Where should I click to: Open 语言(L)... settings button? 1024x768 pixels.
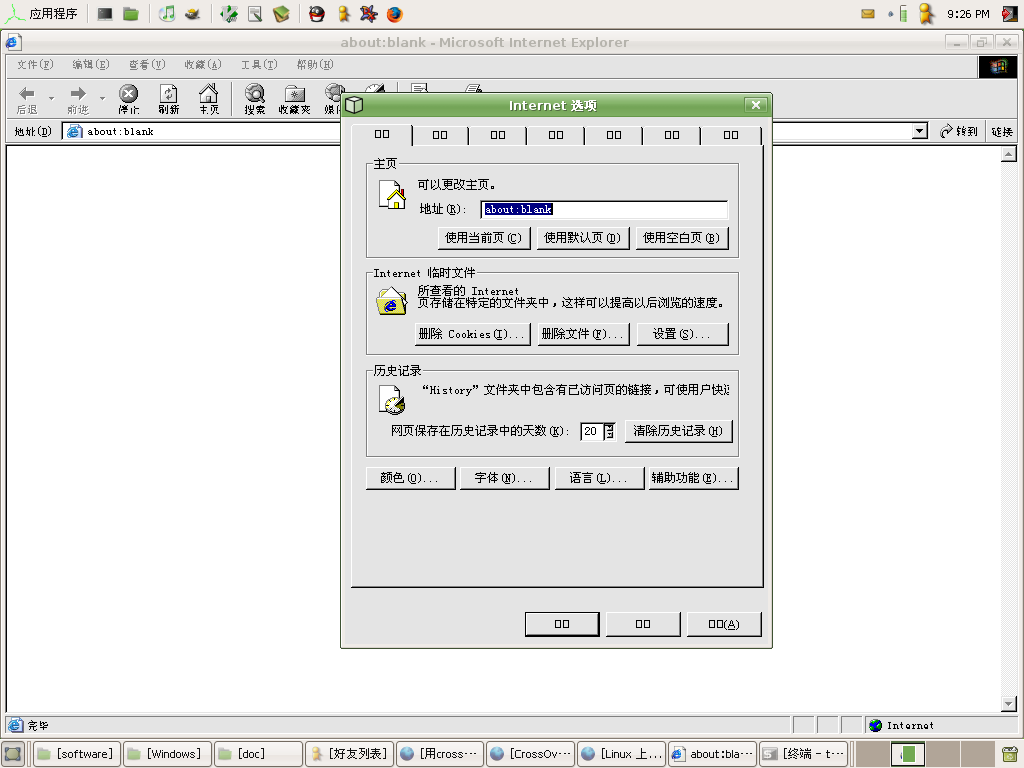pyautogui.click(x=599, y=478)
